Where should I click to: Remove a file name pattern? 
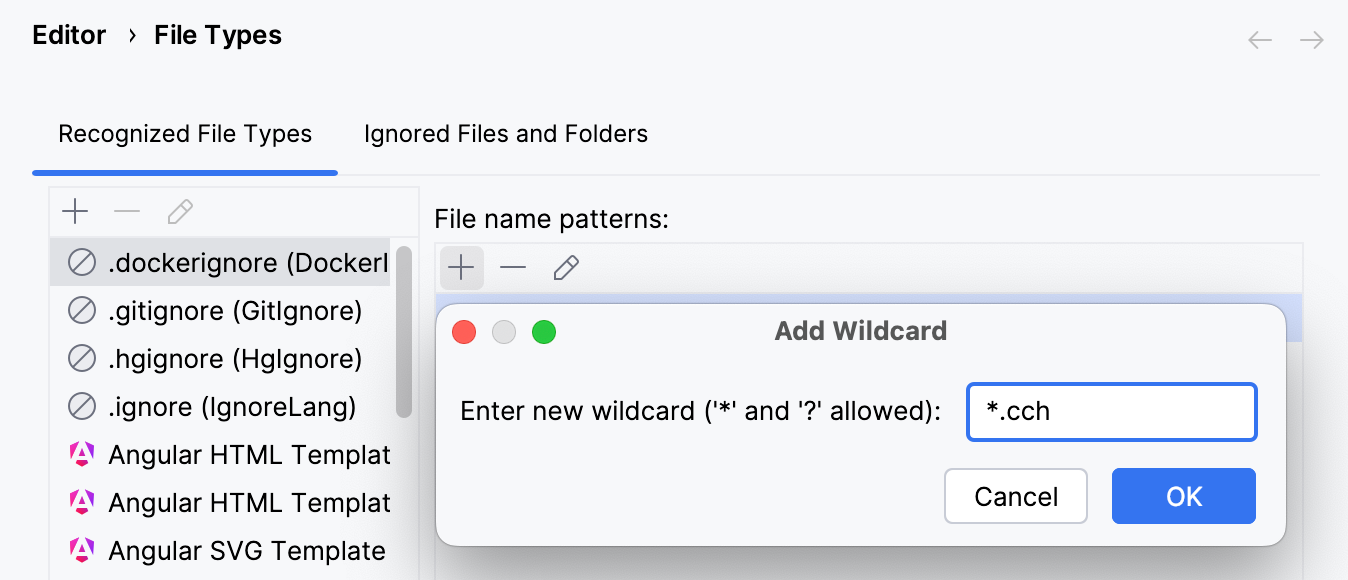point(513,267)
